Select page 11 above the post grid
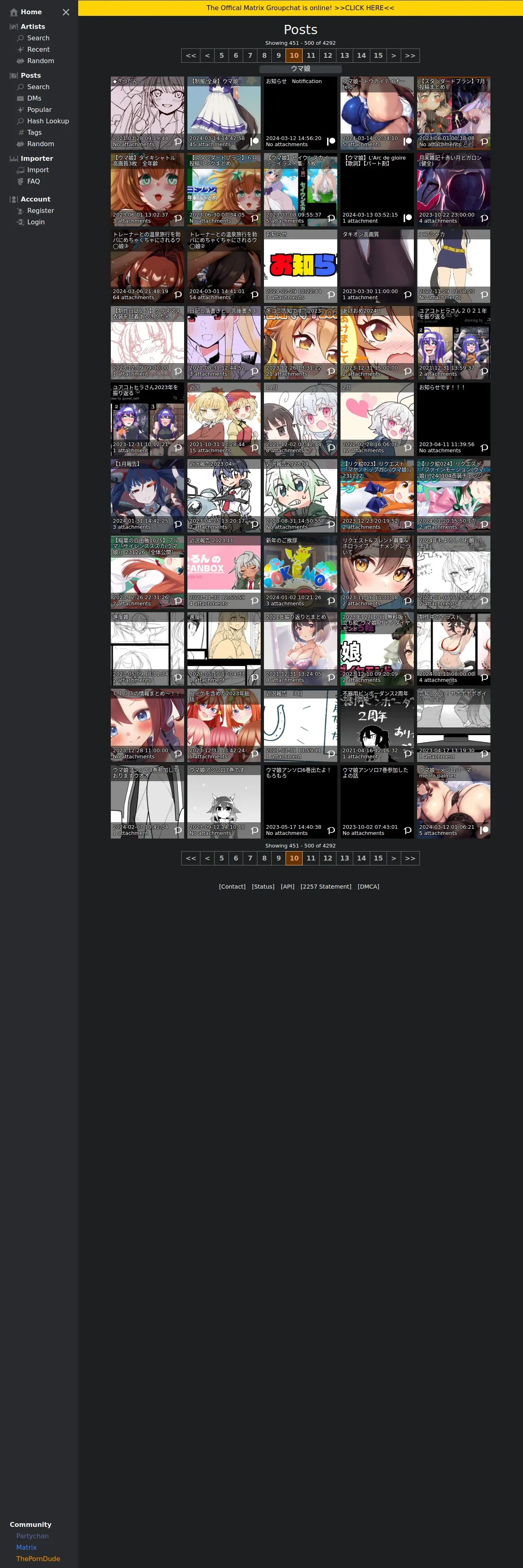Screen dimensions: 523x1568 click(x=311, y=55)
